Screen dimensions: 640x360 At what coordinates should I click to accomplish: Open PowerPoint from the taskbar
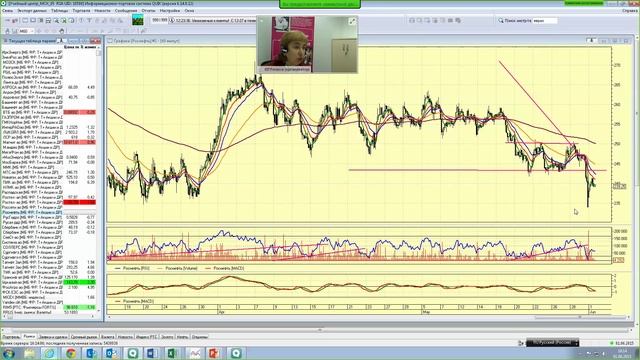coord(214,353)
